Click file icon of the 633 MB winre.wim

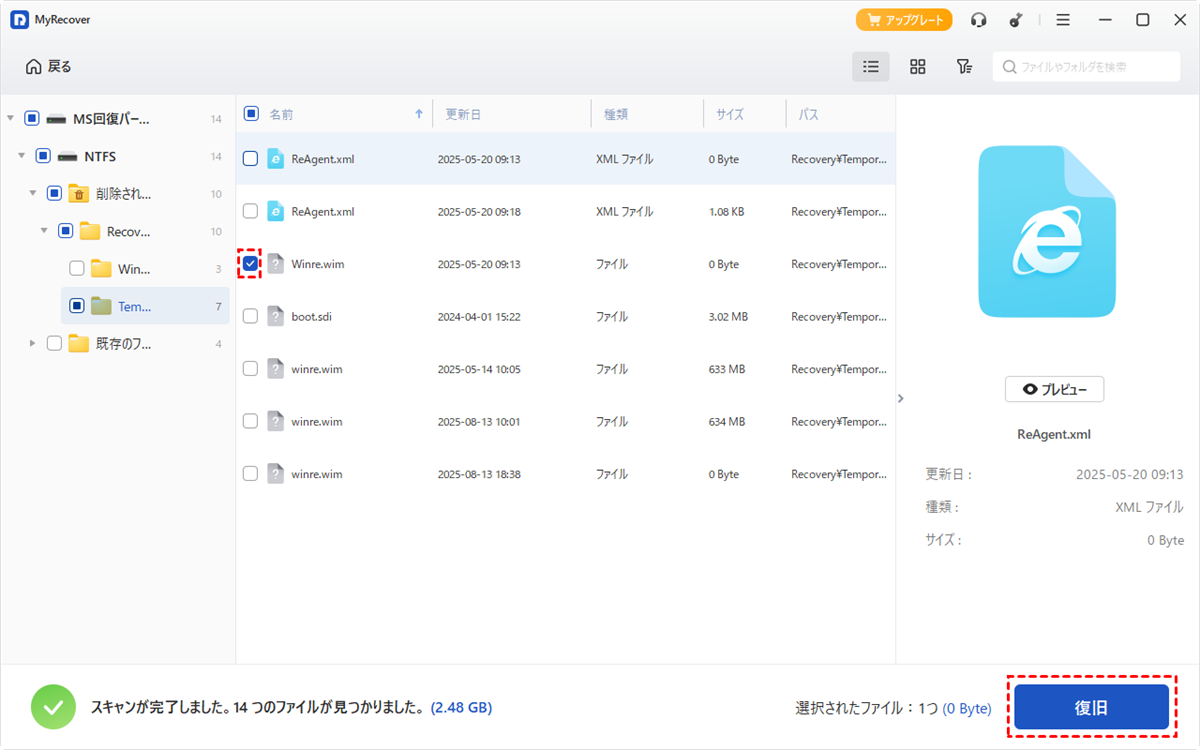(275, 369)
